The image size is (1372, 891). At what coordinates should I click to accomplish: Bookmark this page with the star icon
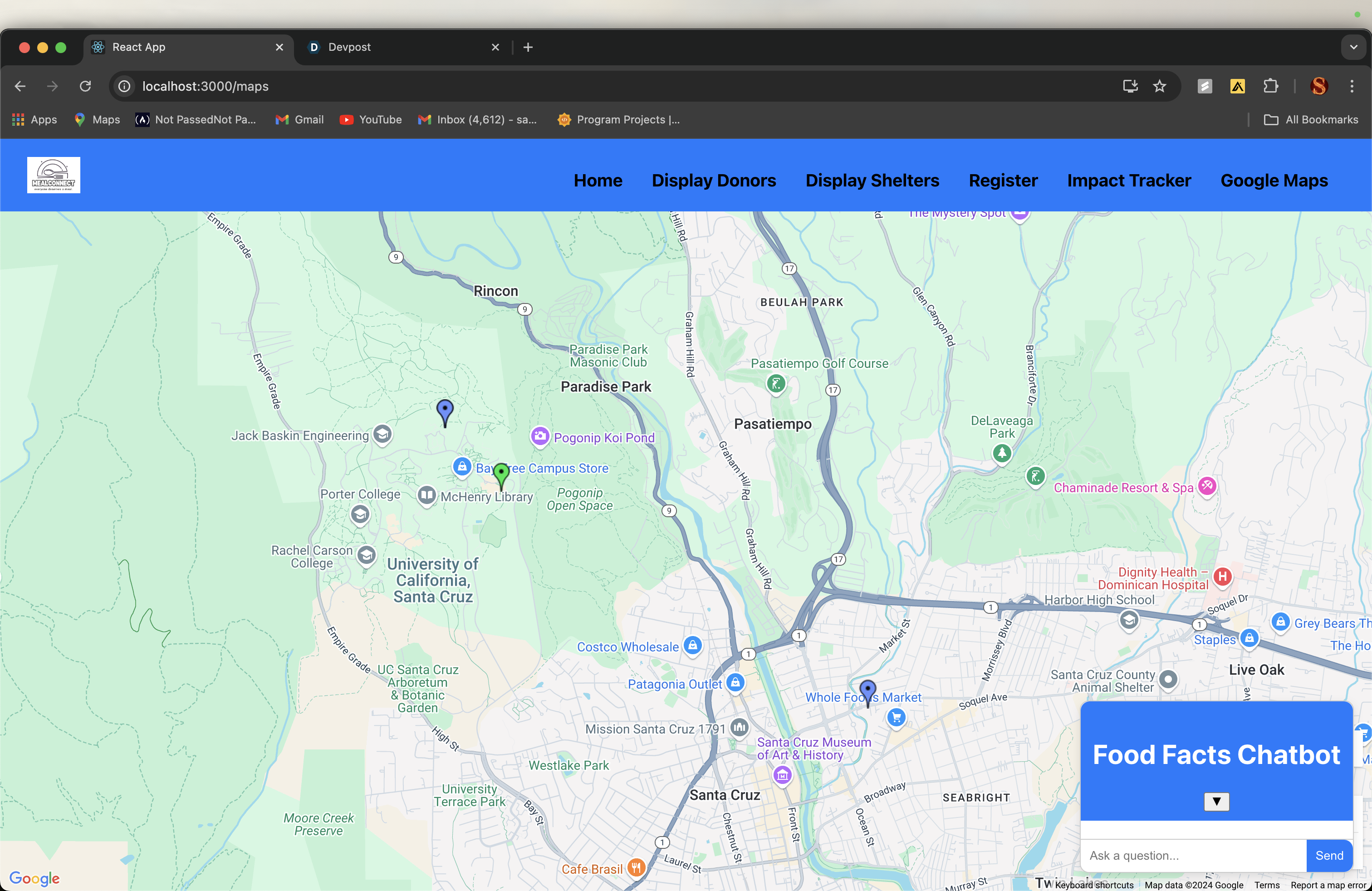click(1160, 87)
